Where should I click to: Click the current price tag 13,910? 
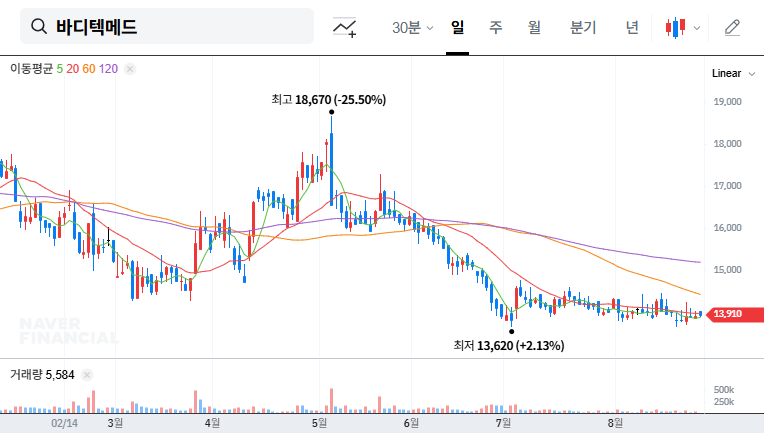click(735, 314)
